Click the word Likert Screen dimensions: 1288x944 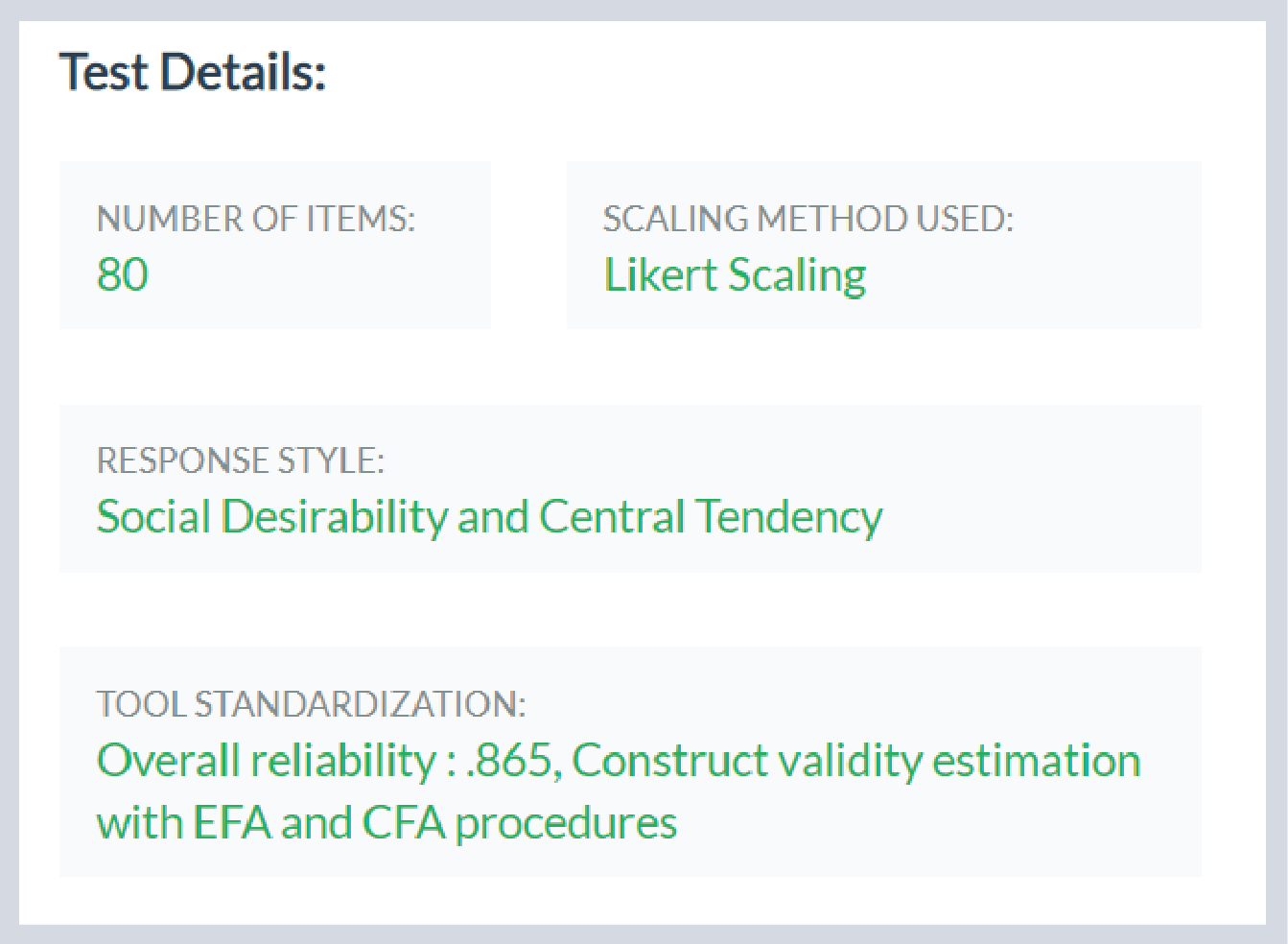click(x=660, y=274)
